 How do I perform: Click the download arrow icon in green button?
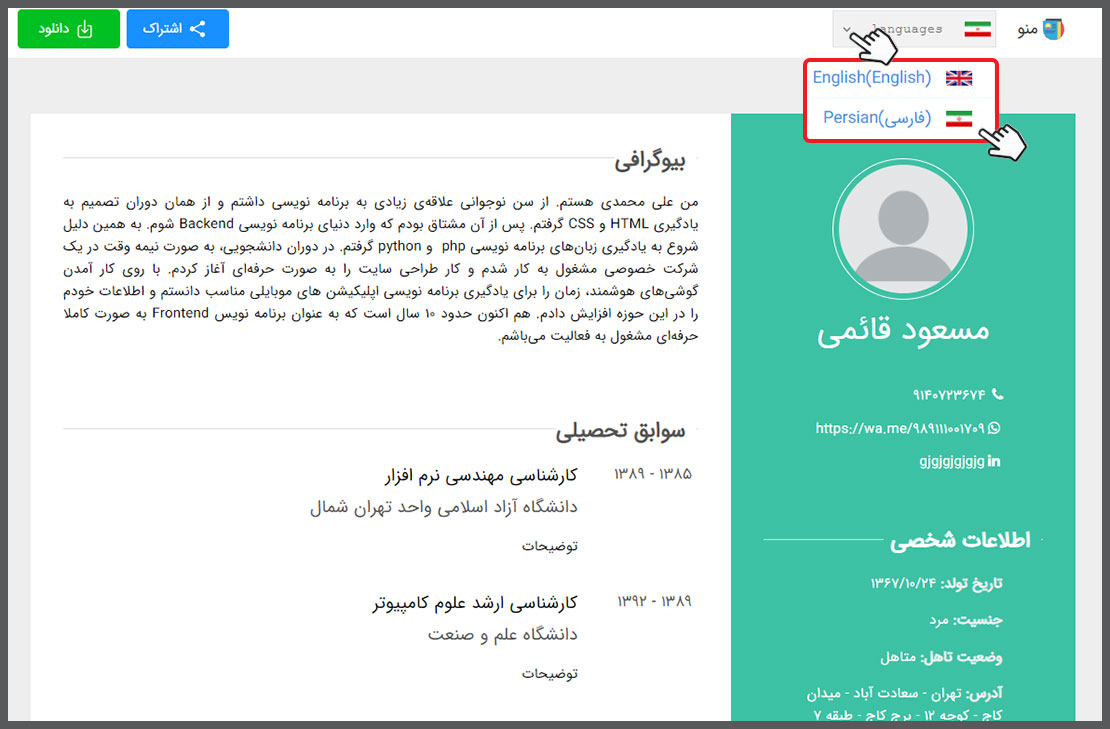click(85, 29)
